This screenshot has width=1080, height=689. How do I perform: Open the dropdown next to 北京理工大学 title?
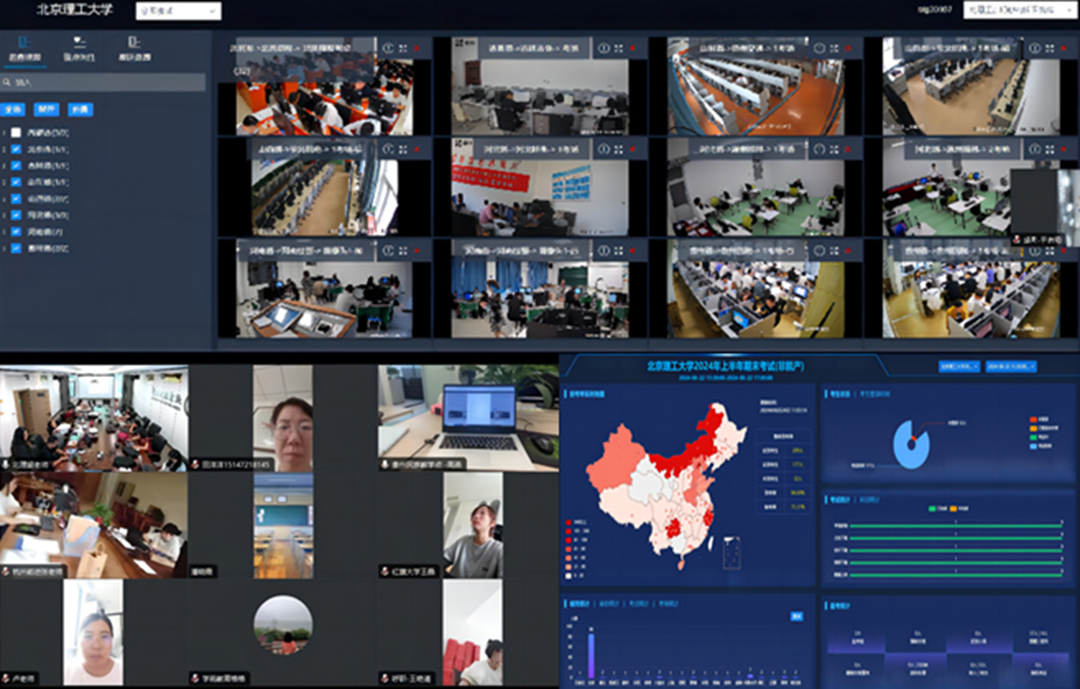click(177, 11)
